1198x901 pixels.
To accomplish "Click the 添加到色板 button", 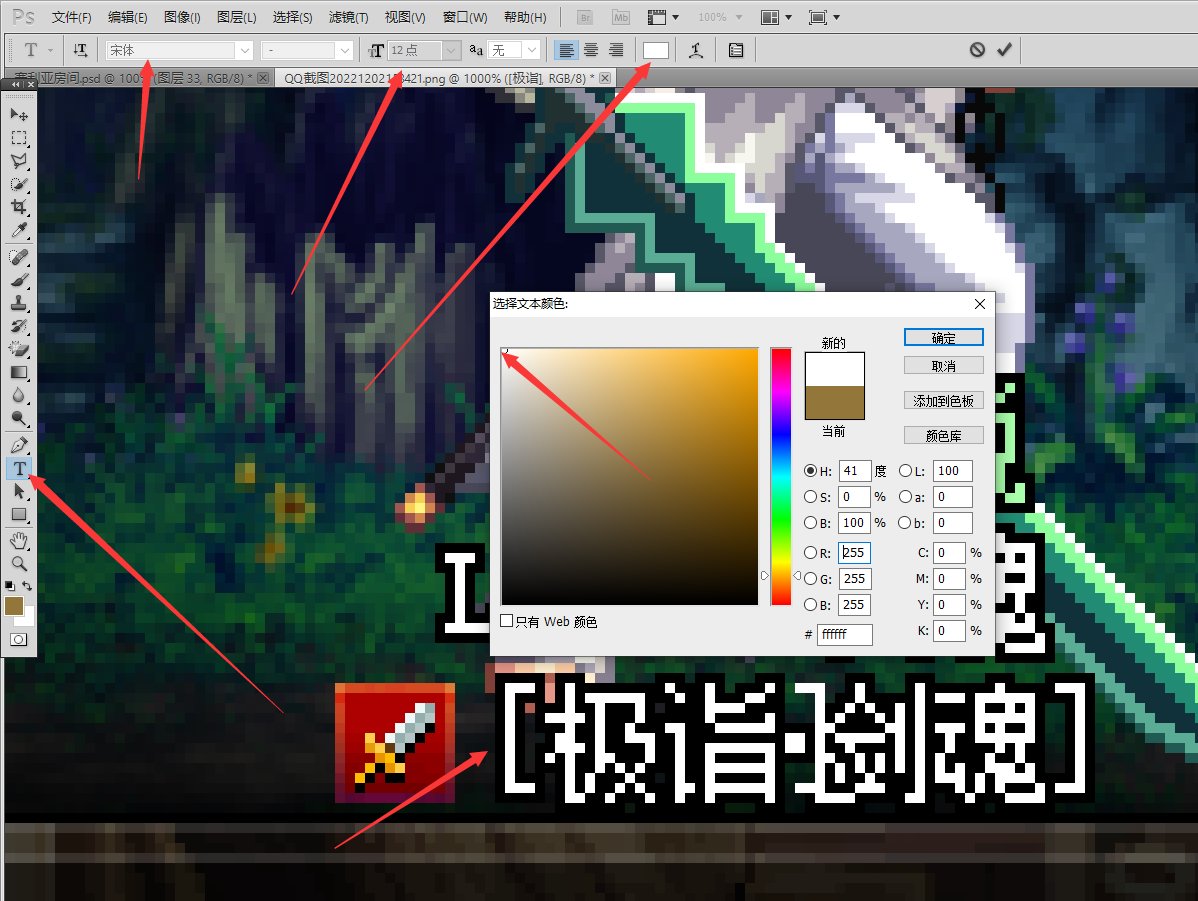I will (944, 400).
